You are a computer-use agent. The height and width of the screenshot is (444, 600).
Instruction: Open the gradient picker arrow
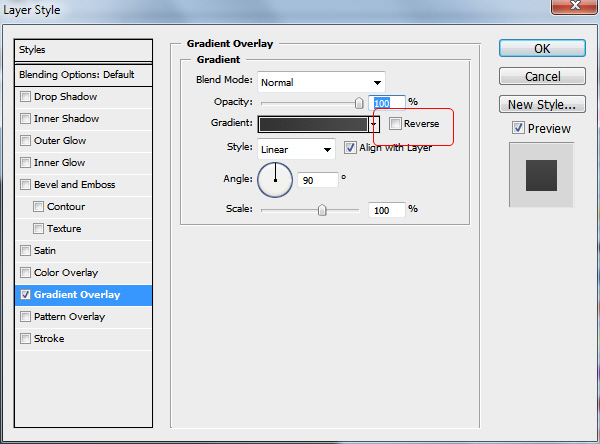point(374,124)
